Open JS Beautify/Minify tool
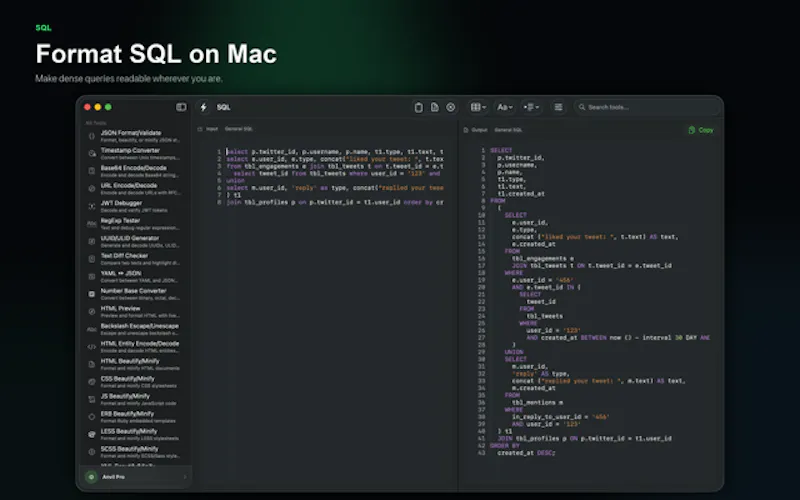Viewport: 800px width, 500px height. pyautogui.click(x=136, y=400)
